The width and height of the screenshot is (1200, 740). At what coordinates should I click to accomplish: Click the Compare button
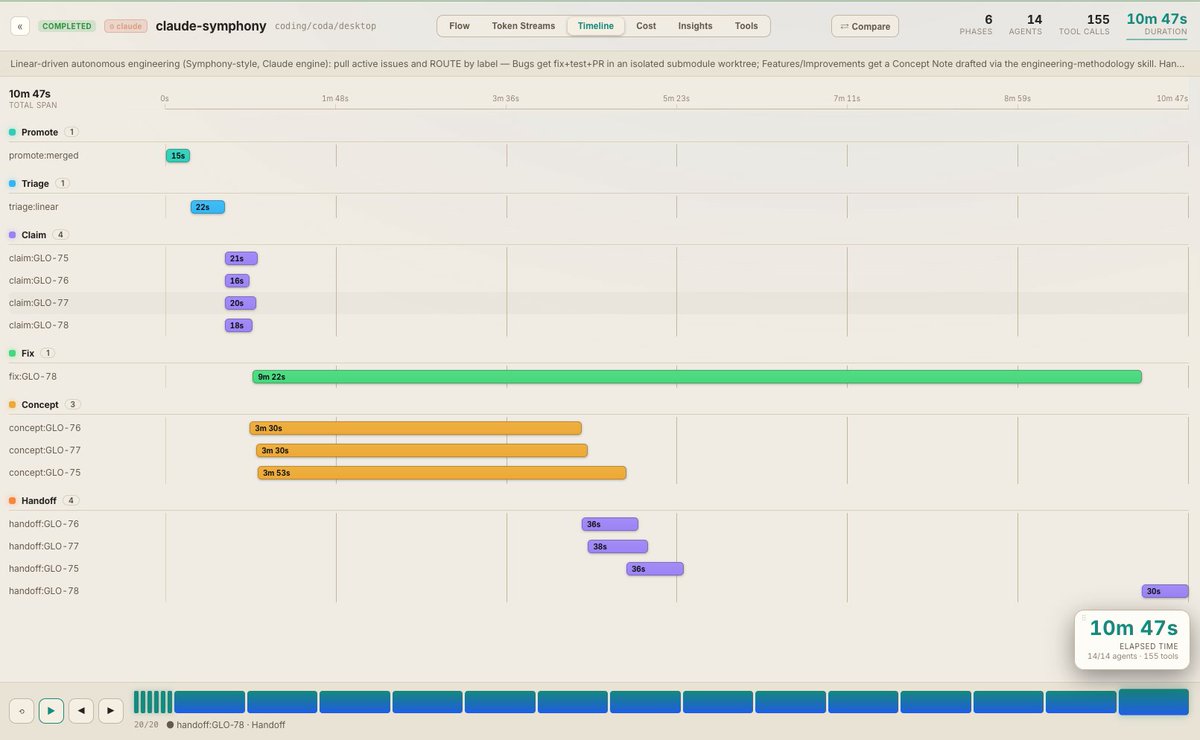[865, 26]
